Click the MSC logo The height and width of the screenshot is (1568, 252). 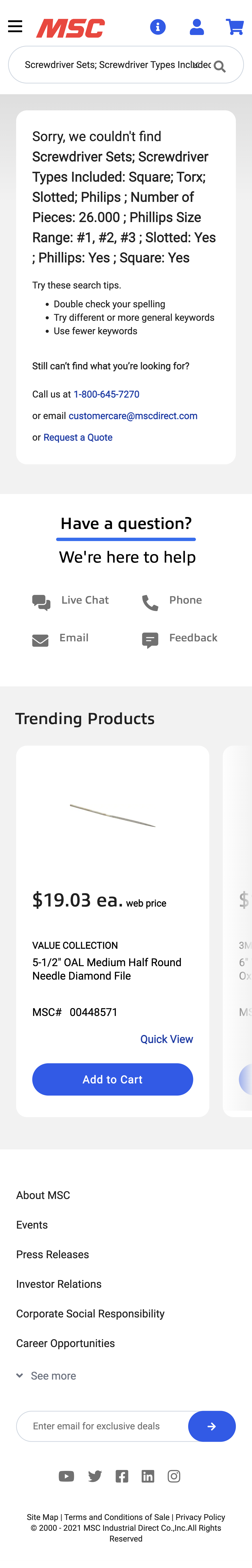point(70,28)
